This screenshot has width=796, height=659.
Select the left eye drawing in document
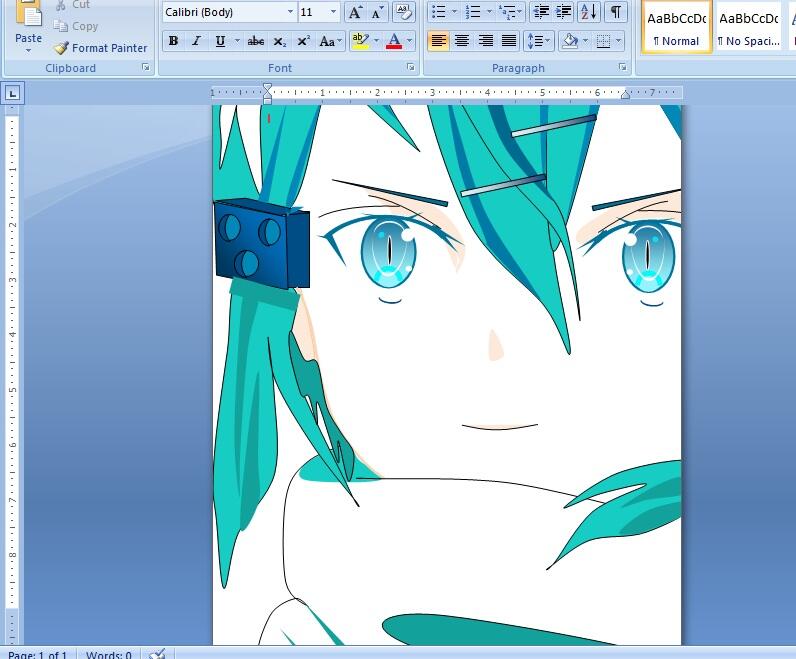(388, 250)
